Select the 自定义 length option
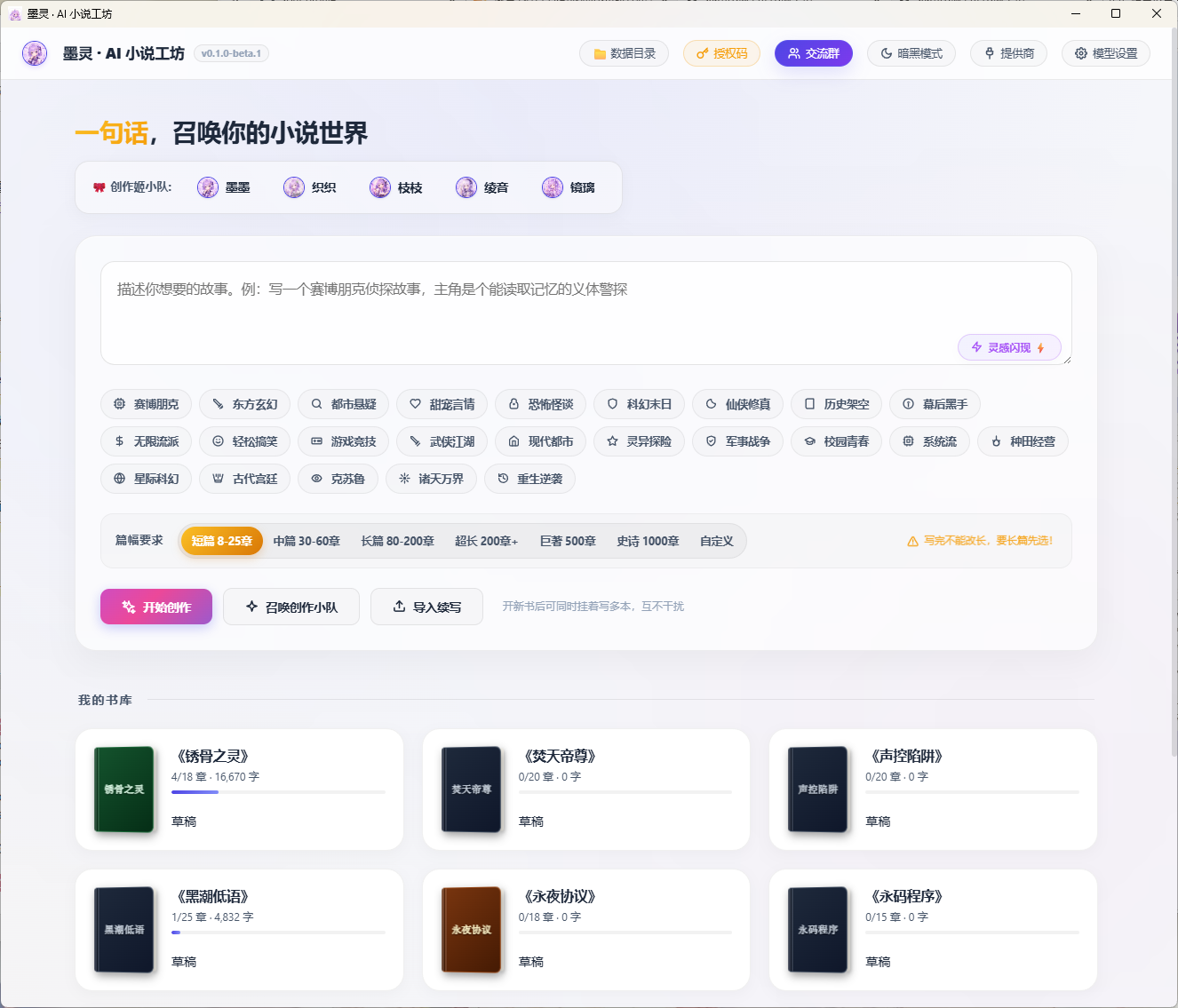 pos(717,541)
